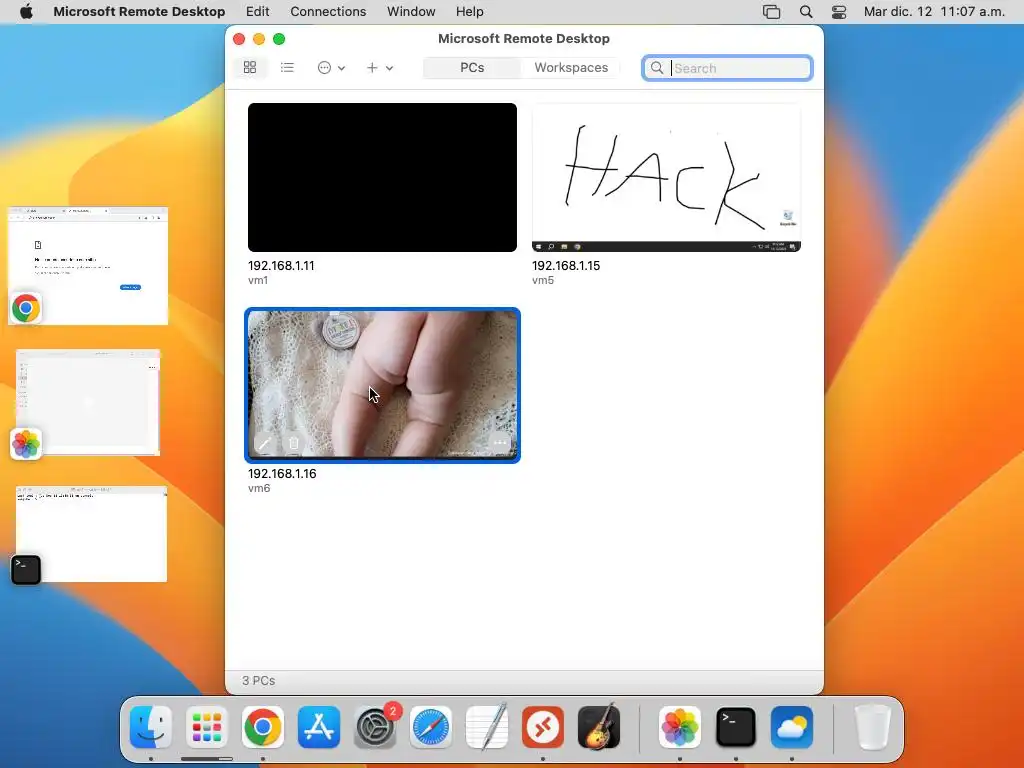
Task: Click the date and time in menu bar
Action: 934,12
